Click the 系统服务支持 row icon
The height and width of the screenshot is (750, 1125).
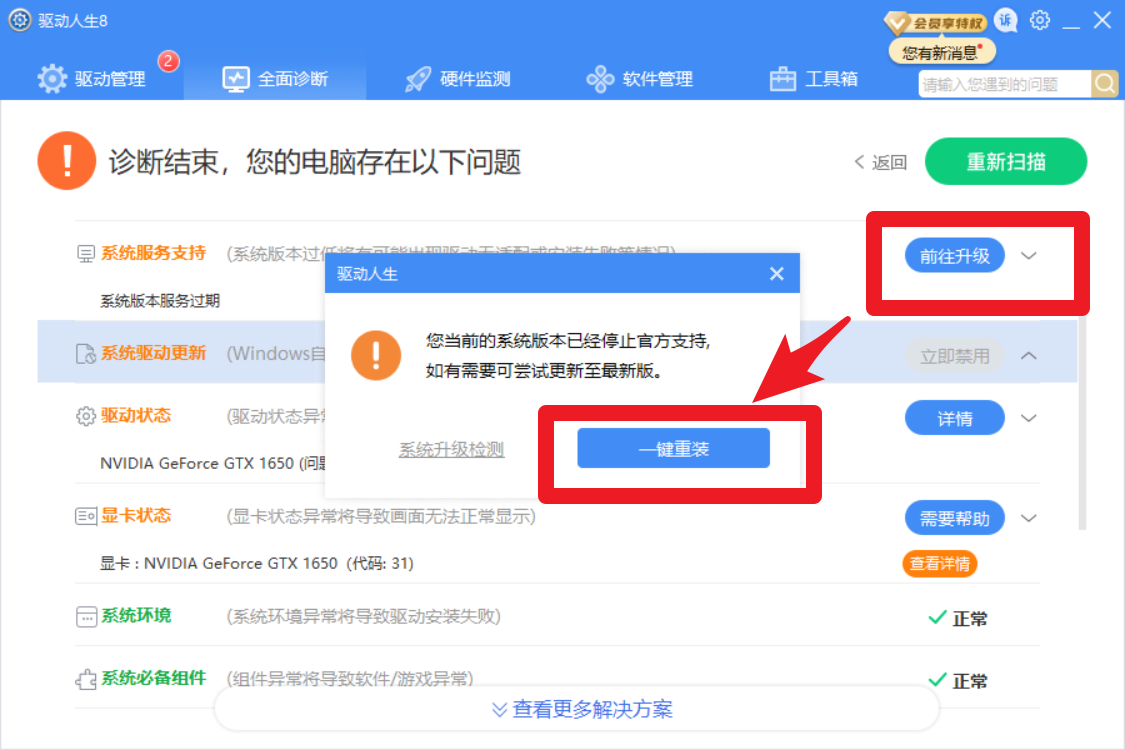click(x=85, y=253)
